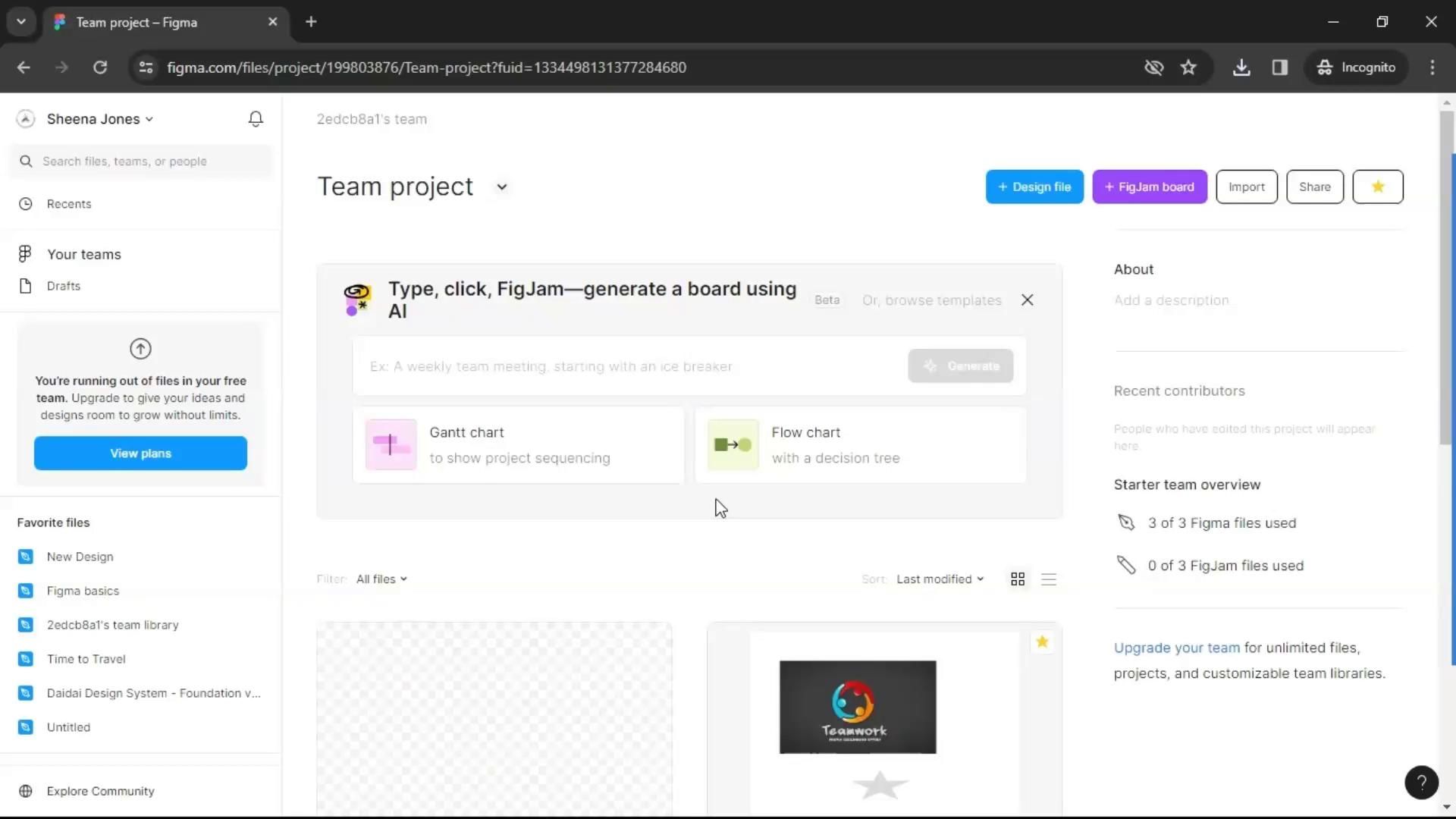1456x819 pixels.
Task: Open Explore Community globe icon
Action: click(x=26, y=791)
